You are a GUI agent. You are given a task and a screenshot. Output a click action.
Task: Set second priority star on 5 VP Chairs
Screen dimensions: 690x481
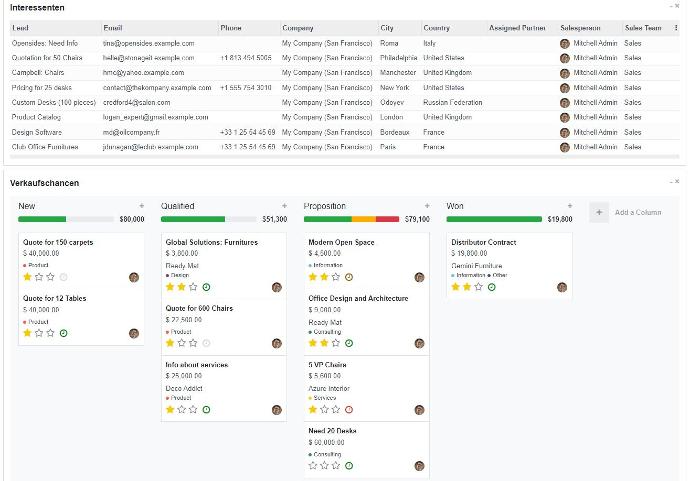(324, 409)
